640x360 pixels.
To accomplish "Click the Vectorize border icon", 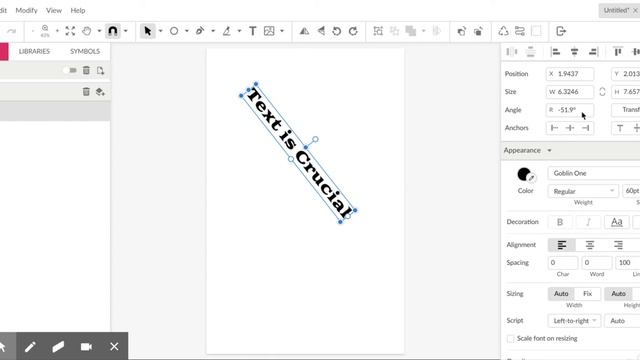I will pyautogui.click(x=520, y=31).
